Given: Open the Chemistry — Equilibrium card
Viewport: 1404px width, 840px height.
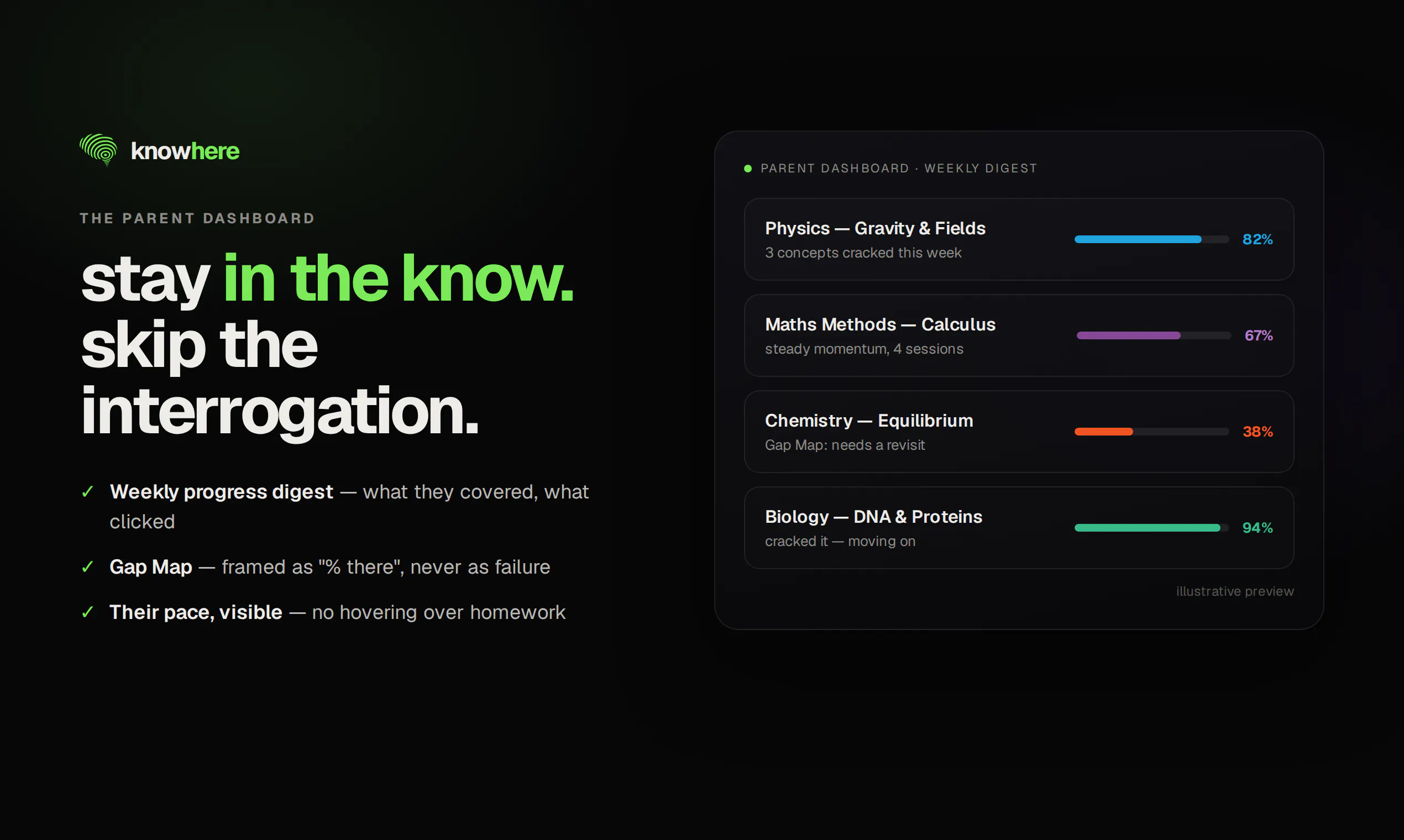Looking at the screenshot, I should 1019,431.
